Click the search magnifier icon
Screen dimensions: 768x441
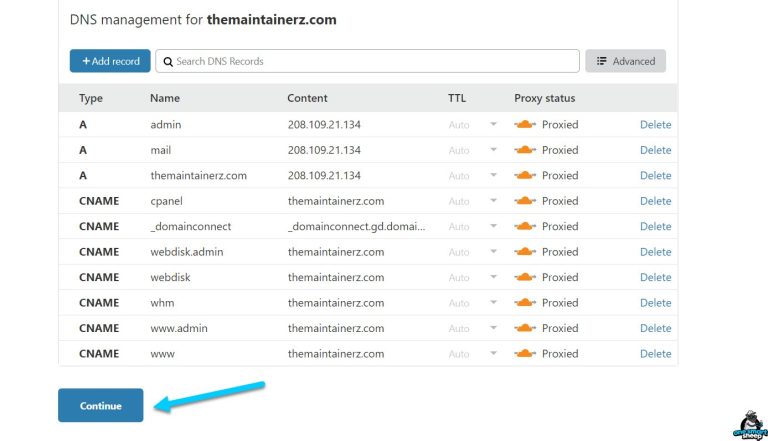coord(168,62)
